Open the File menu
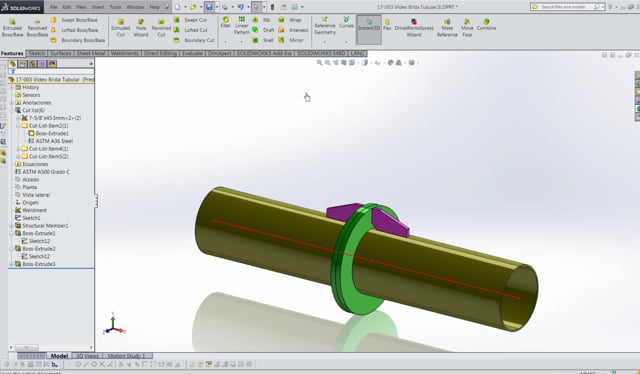 coord(54,7)
